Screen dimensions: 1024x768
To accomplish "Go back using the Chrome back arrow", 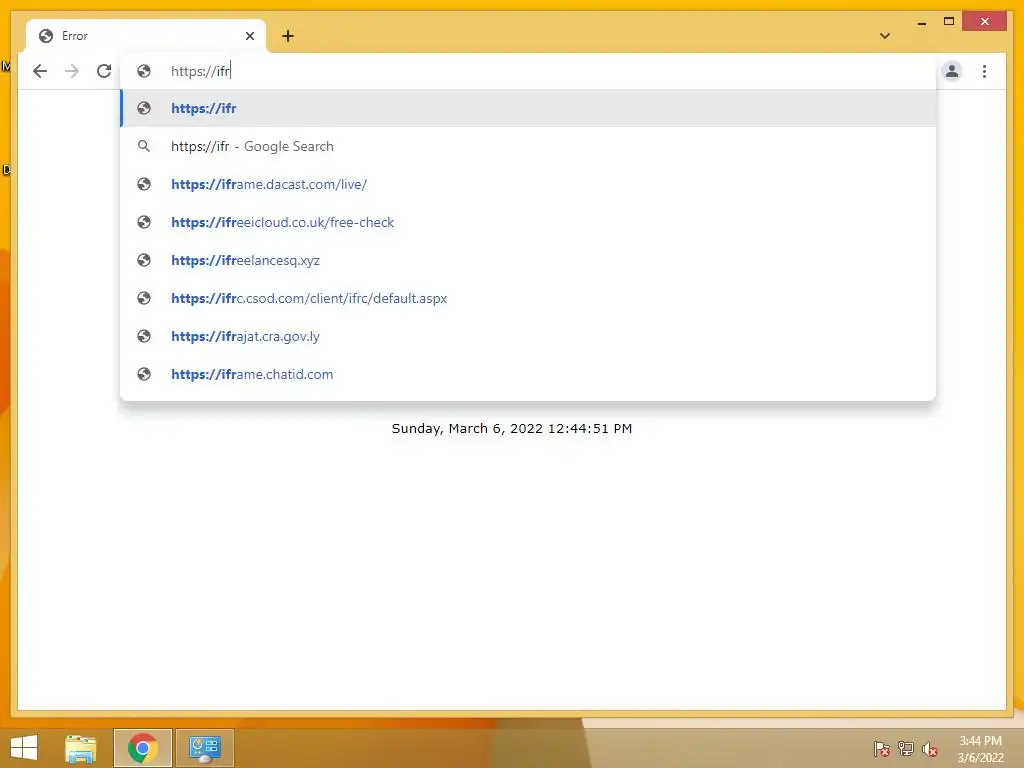I will (40, 71).
